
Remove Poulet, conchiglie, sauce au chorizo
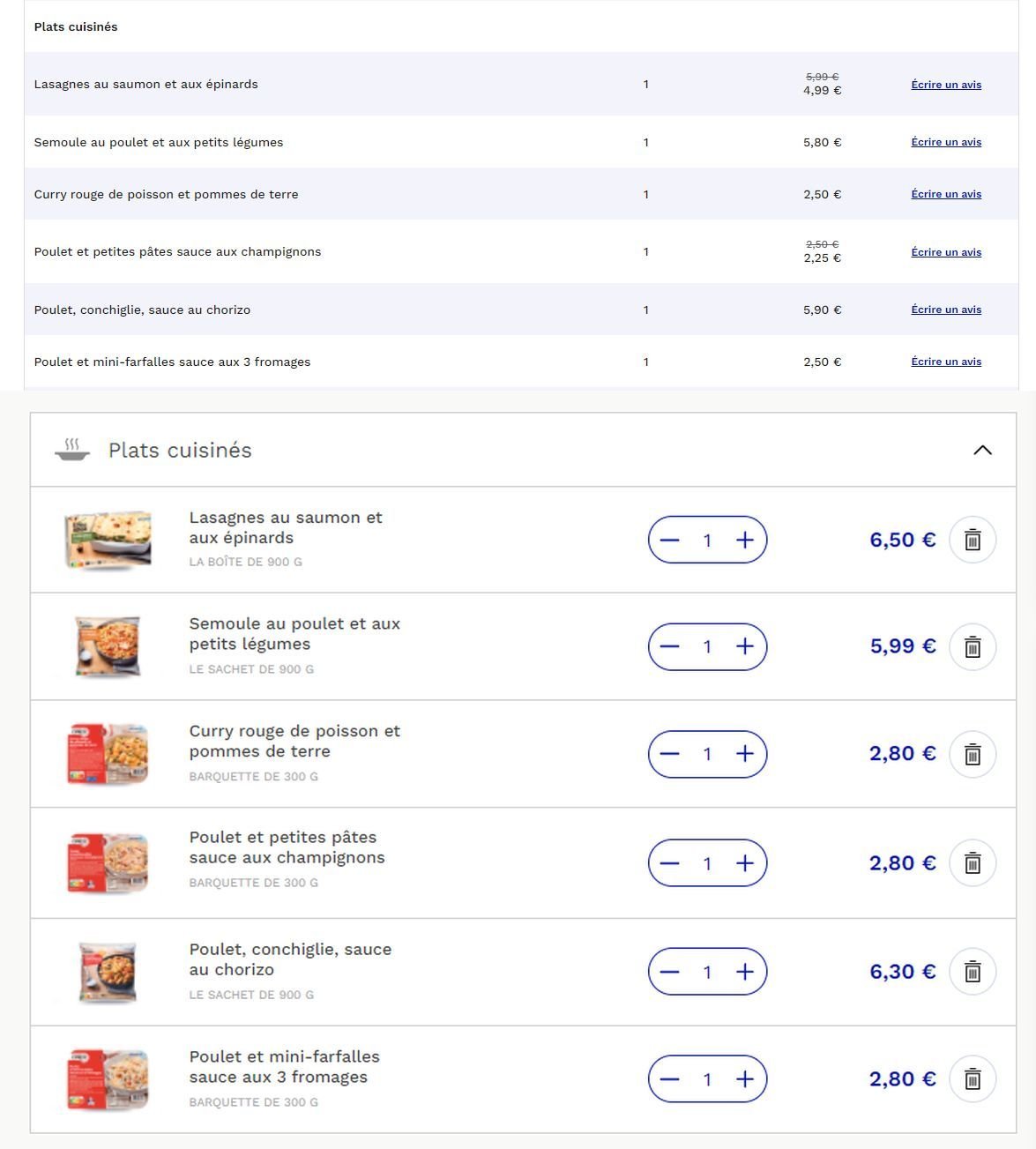(x=973, y=972)
